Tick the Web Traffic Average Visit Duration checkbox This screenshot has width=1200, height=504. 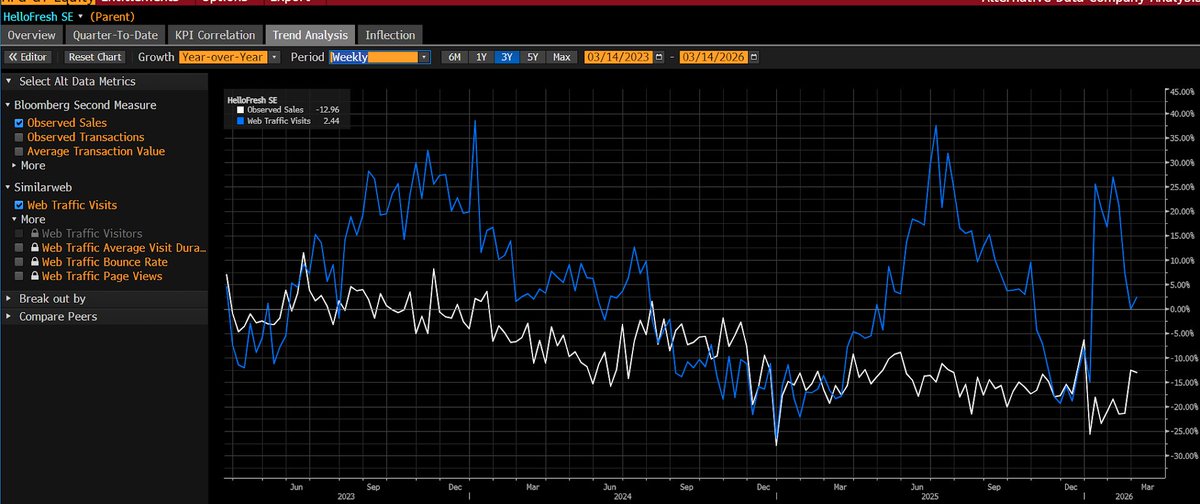[19, 248]
